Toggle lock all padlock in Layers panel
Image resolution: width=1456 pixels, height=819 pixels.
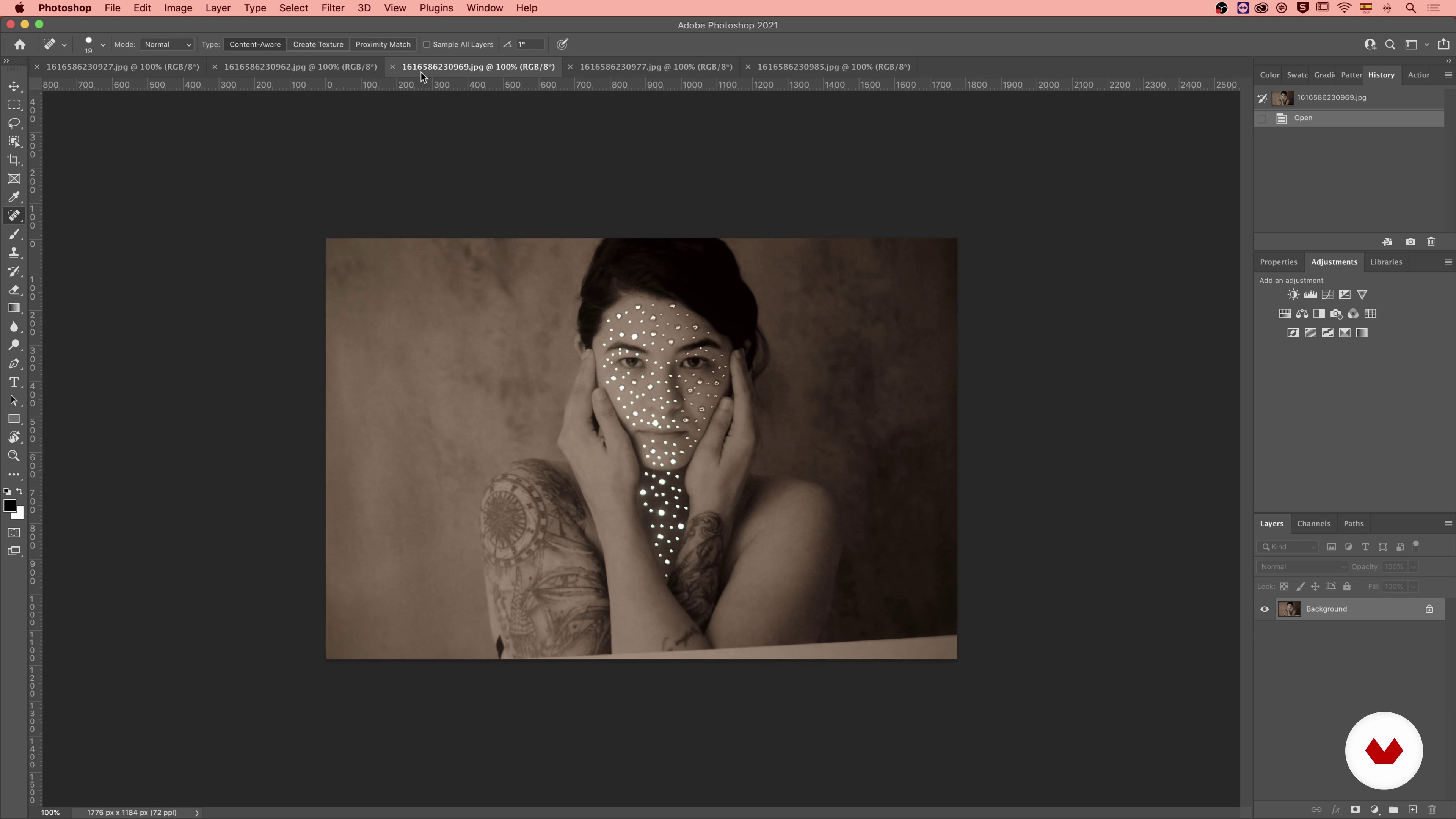pos(1347,587)
